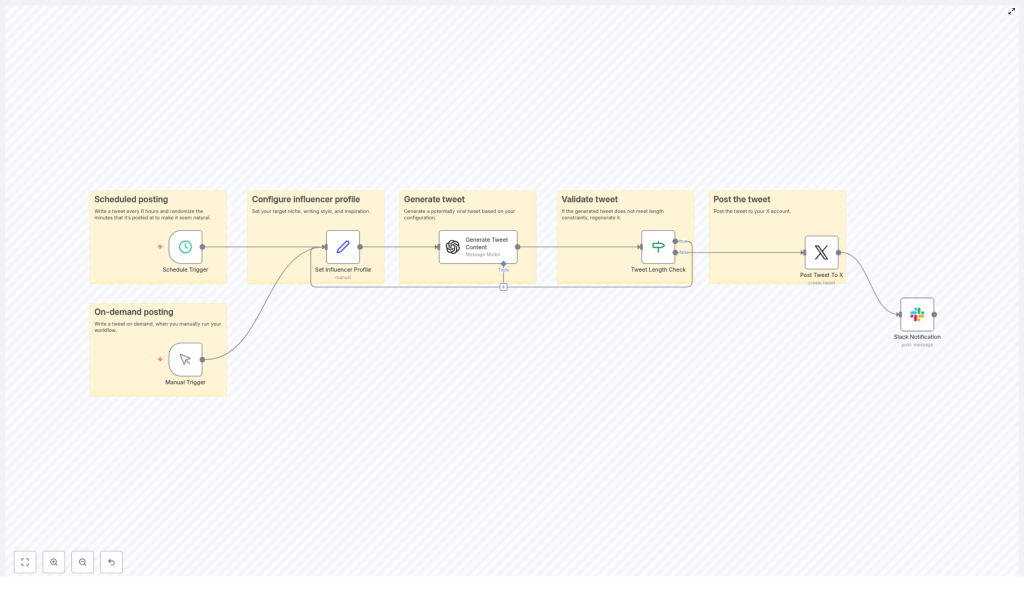
Task: Zoom in on the workflow canvas
Action: [x=53, y=562]
